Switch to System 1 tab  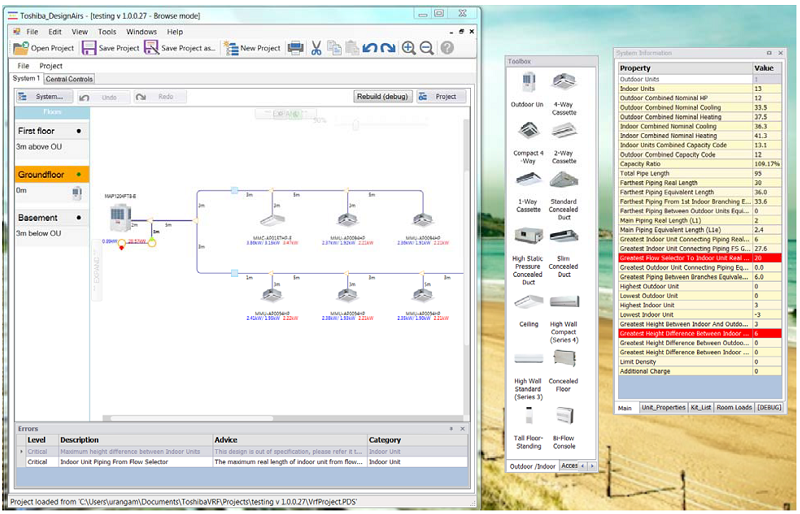click(x=26, y=79)
